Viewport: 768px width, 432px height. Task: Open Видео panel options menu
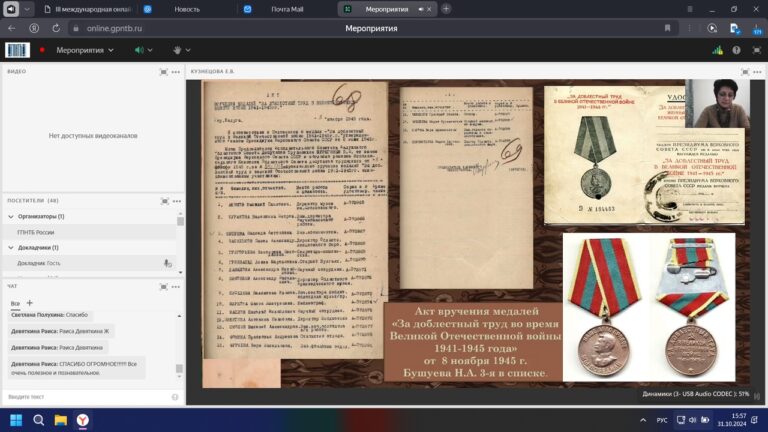point(177,72)
